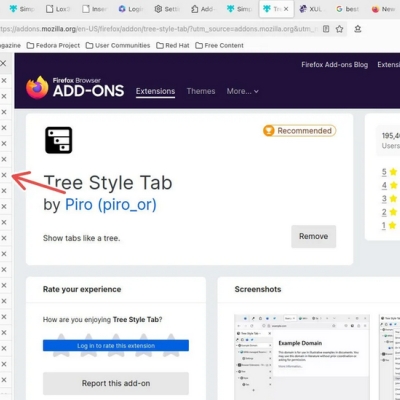Screen dimensions: 400x400
Task: Open the Free Content bookmark folder
Action: coord(219,45)
